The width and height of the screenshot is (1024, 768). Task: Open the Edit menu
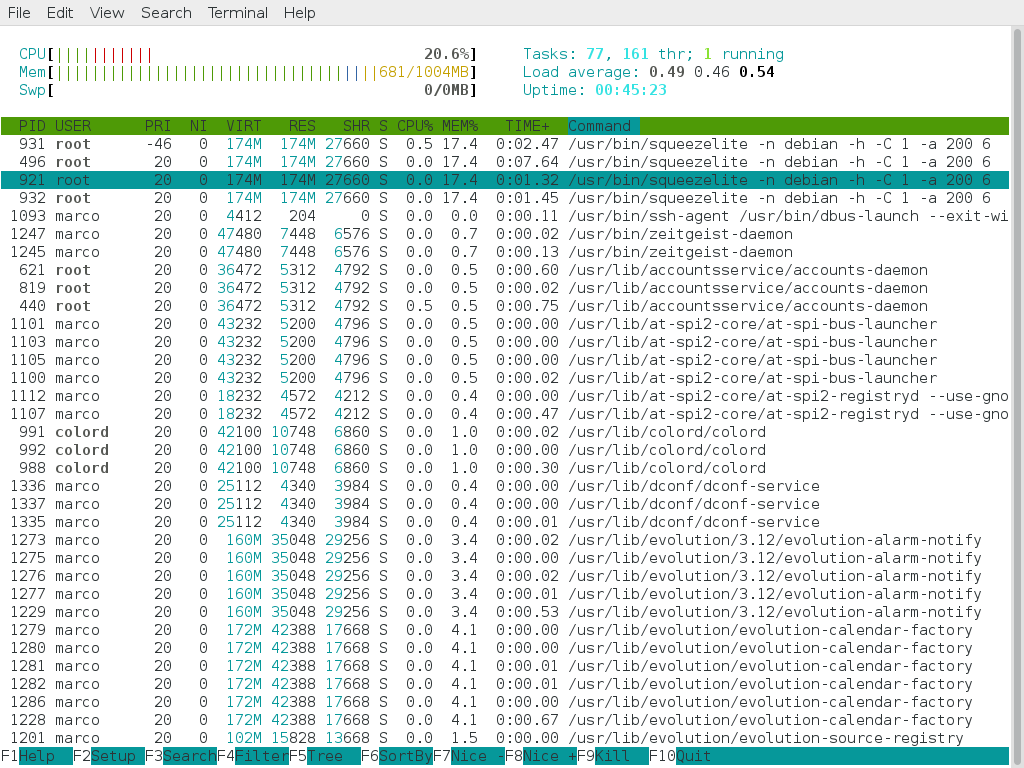click(x=59, y=13)
